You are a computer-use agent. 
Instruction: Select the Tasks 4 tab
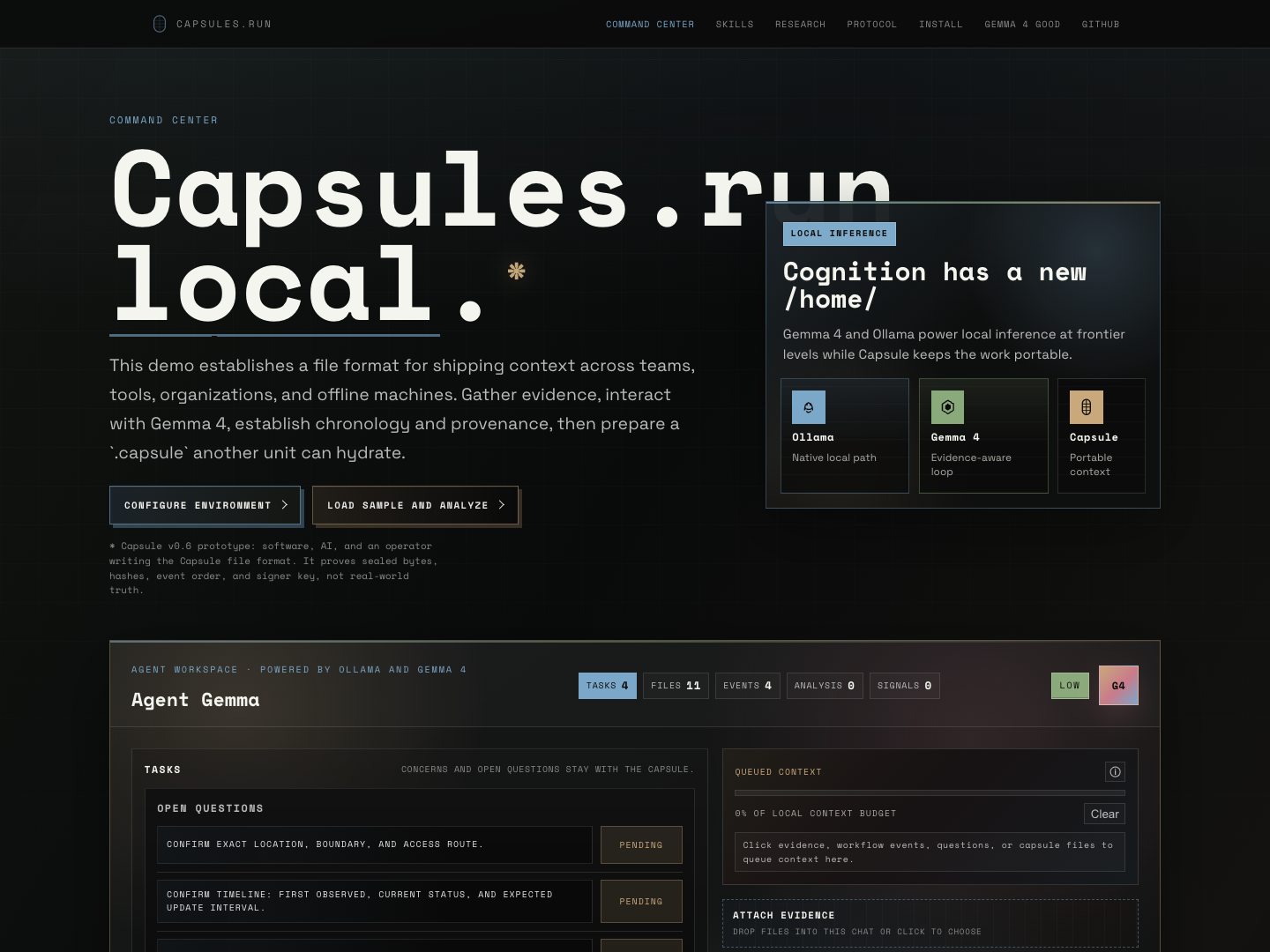[608, 686]
